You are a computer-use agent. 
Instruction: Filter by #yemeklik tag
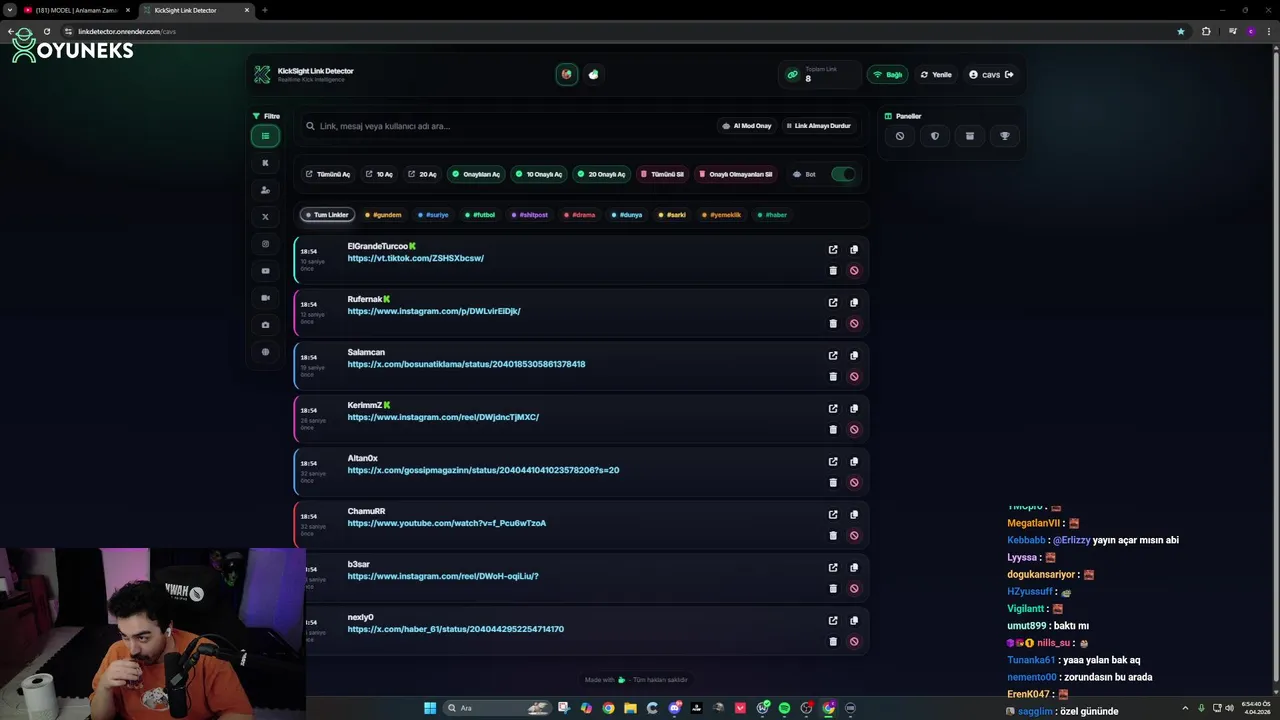pos(722,215)
